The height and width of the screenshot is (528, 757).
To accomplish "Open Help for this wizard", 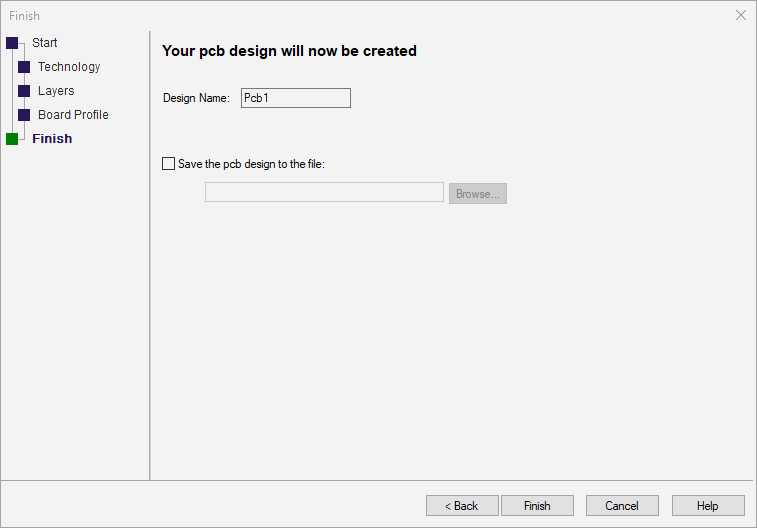I will tap(708, 506).
